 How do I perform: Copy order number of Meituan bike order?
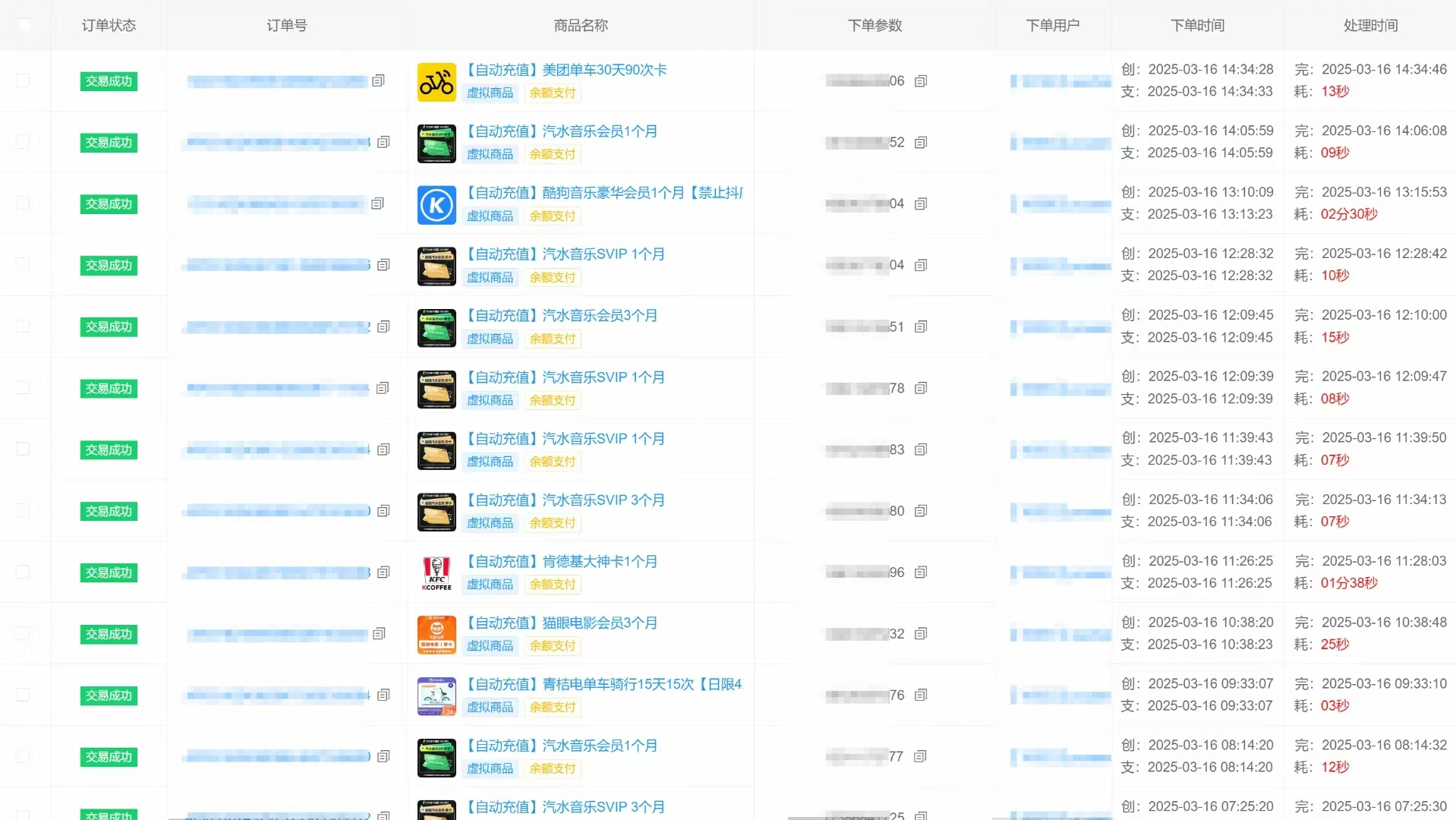coord(378,80)
